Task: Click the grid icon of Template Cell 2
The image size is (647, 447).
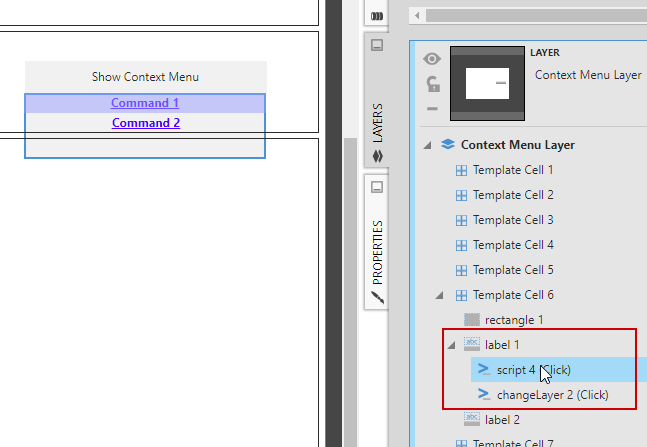Action: pos(461,195)
